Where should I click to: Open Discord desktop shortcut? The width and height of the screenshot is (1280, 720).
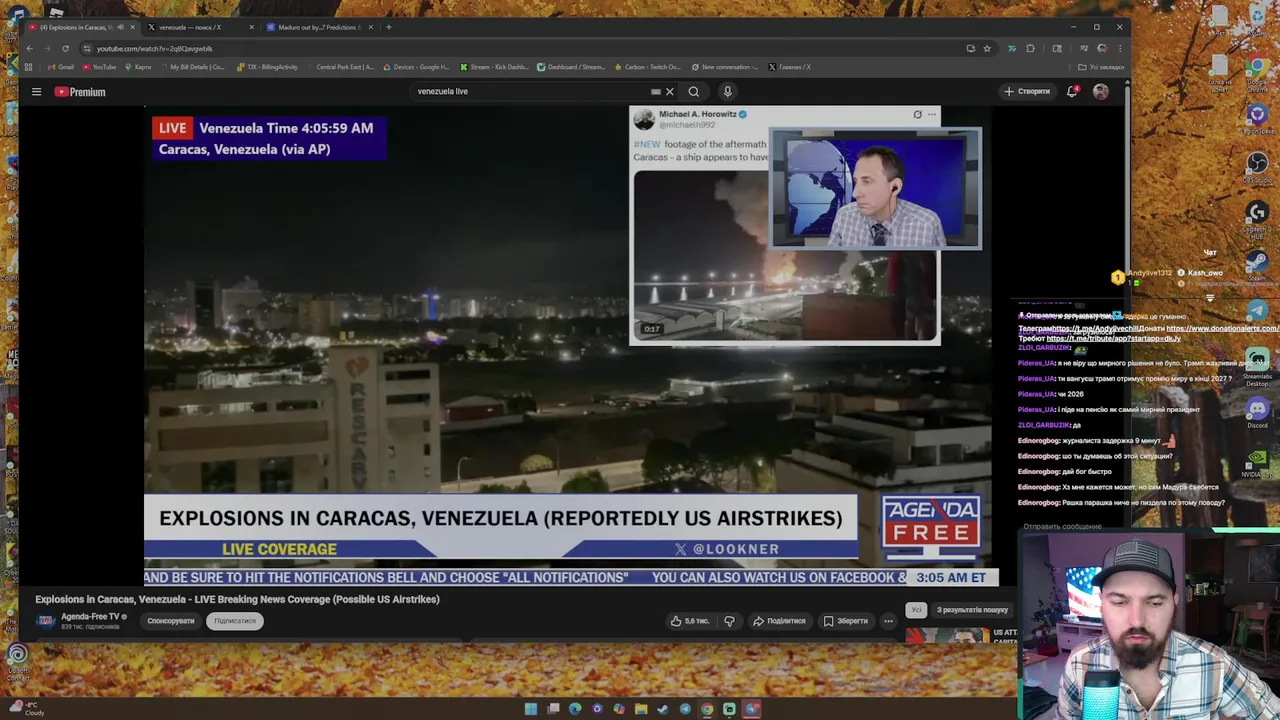[1258, 413]
